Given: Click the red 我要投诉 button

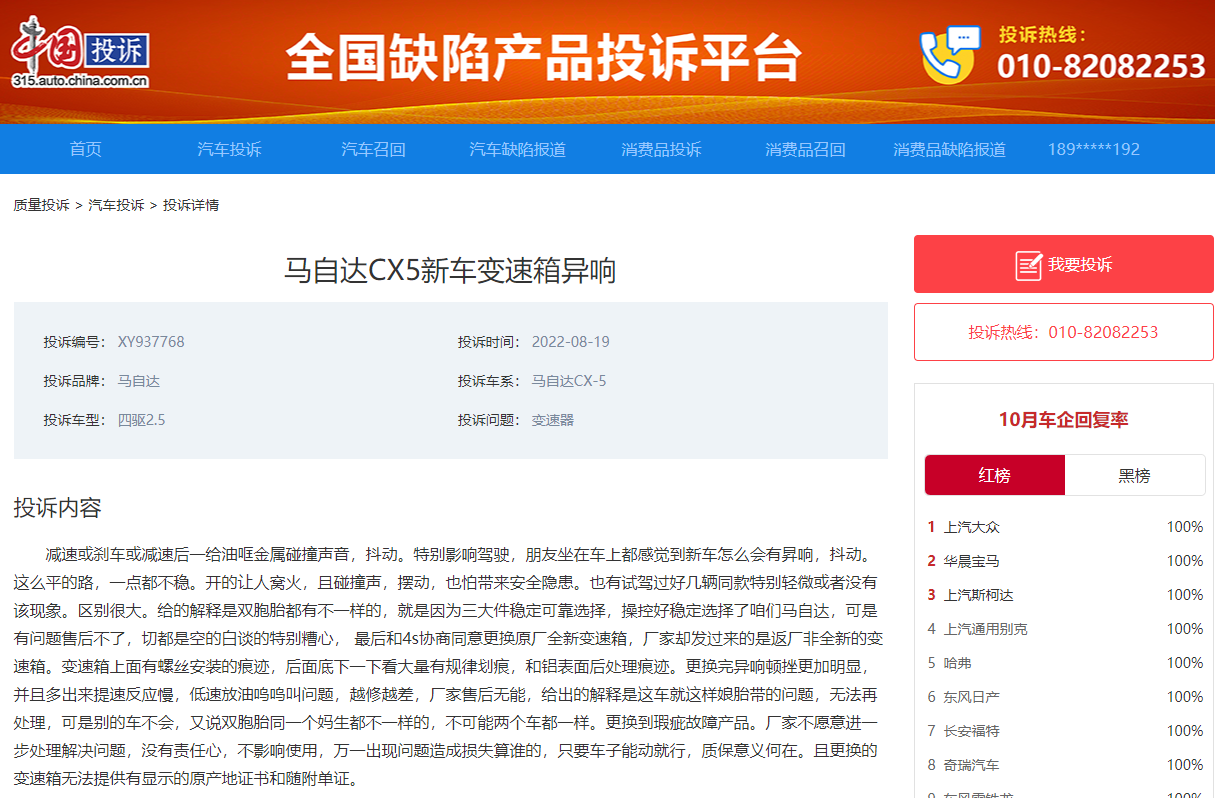Looking at the screenshot, I should point(1064,264).
